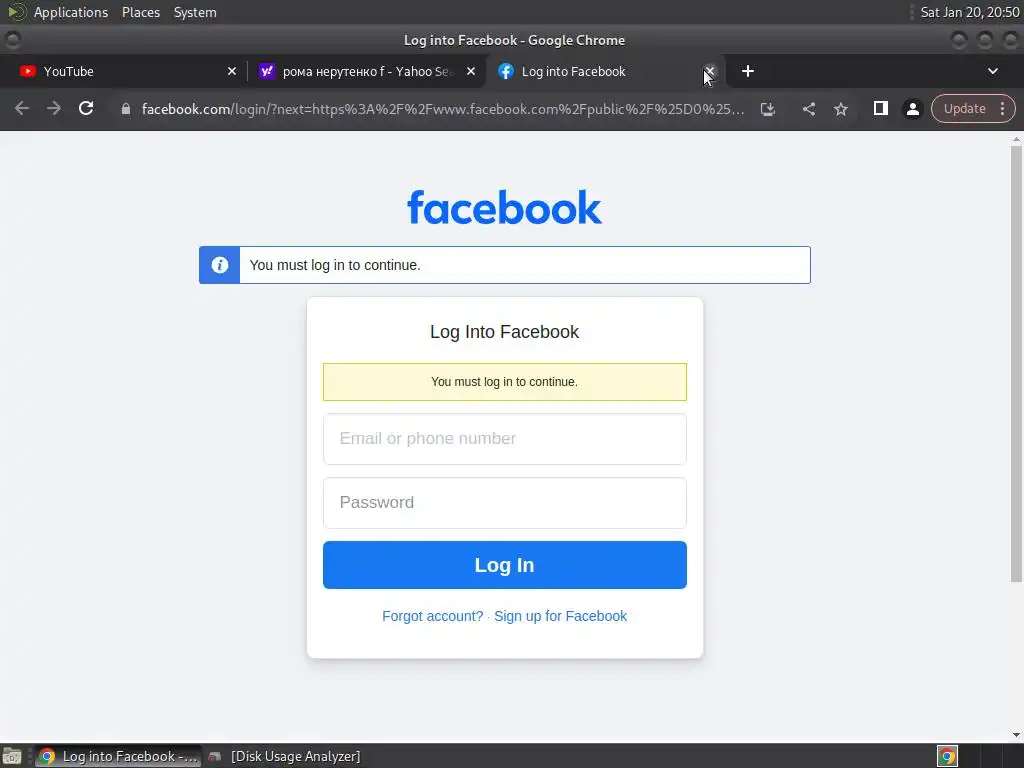
Task: Close the YouTube tab
Action: coord(232,71)
